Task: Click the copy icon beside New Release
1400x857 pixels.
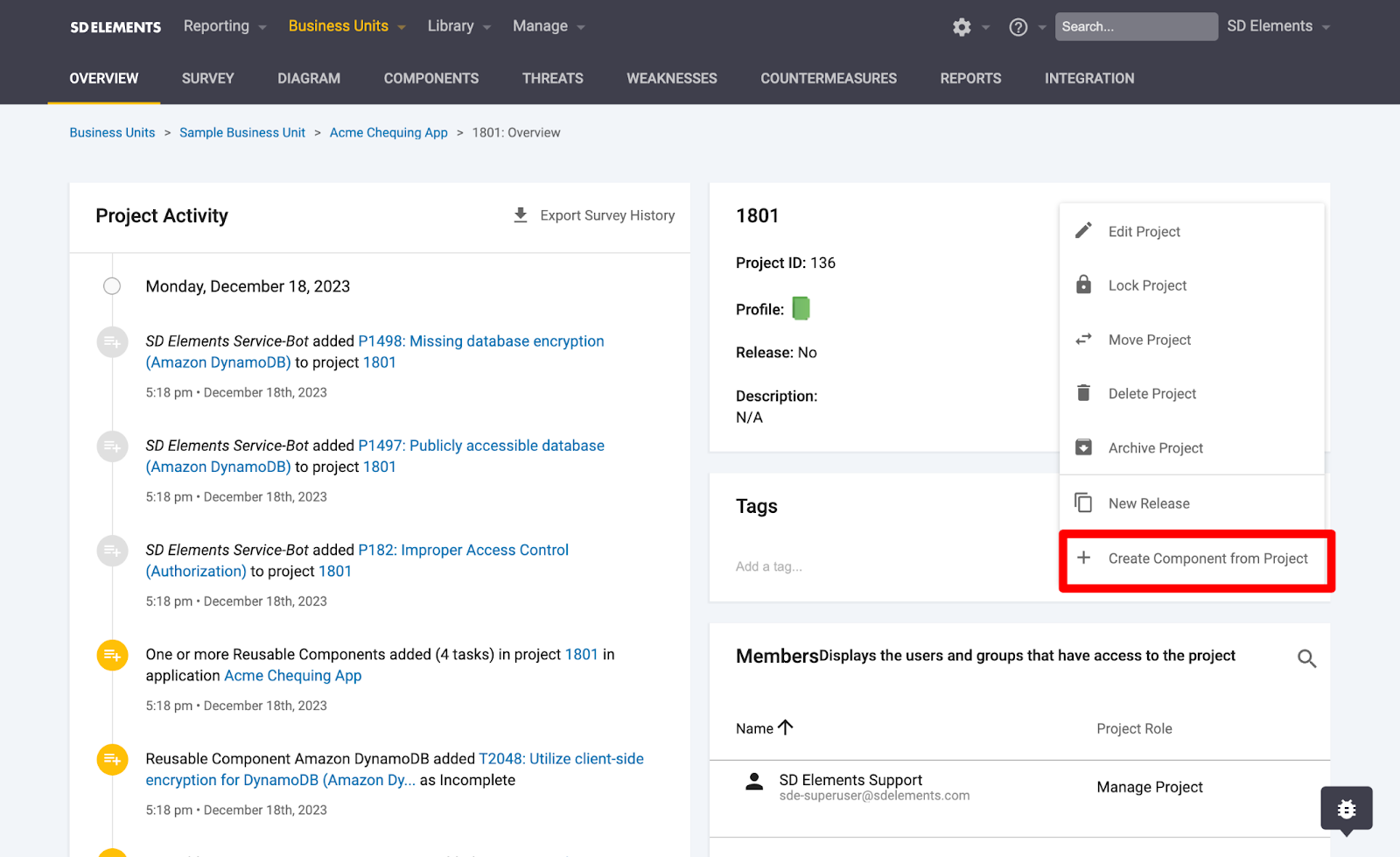Action: (x=1083, y=502)
